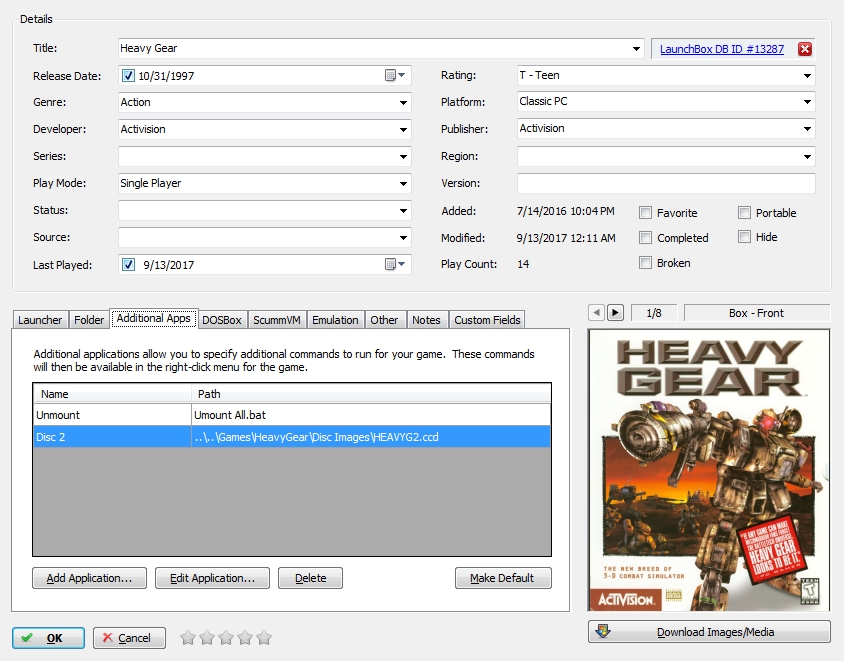
Task: Click the Cancel button
Action: (129, 638)
